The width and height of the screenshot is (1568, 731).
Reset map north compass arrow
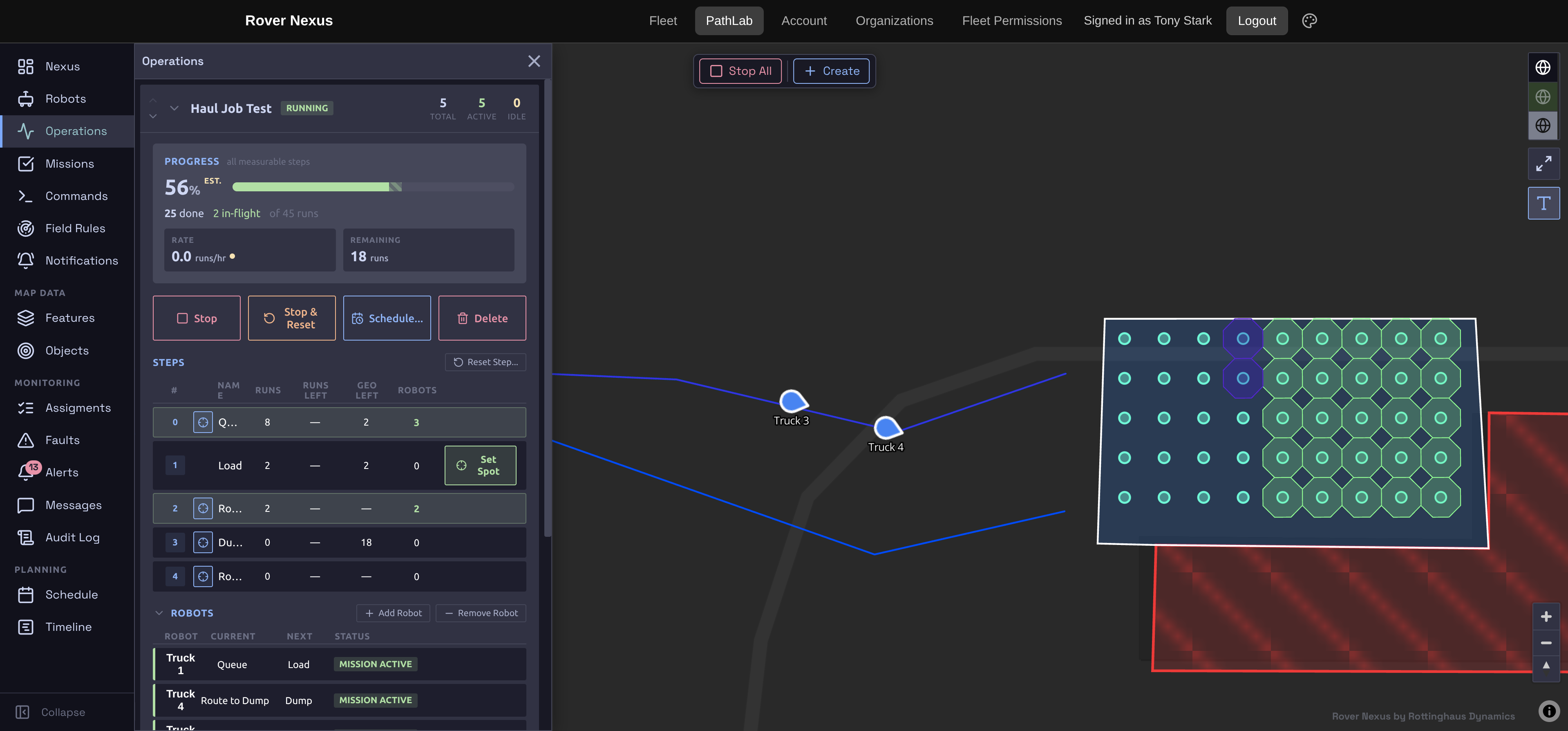pyautogui.click(x=1546, y=665)
